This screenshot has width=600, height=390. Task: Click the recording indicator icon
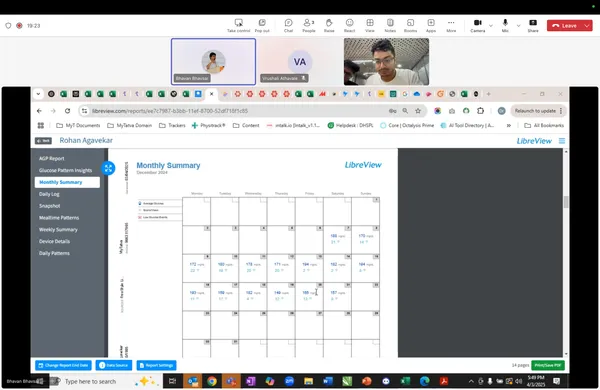[x=19, y=26]
